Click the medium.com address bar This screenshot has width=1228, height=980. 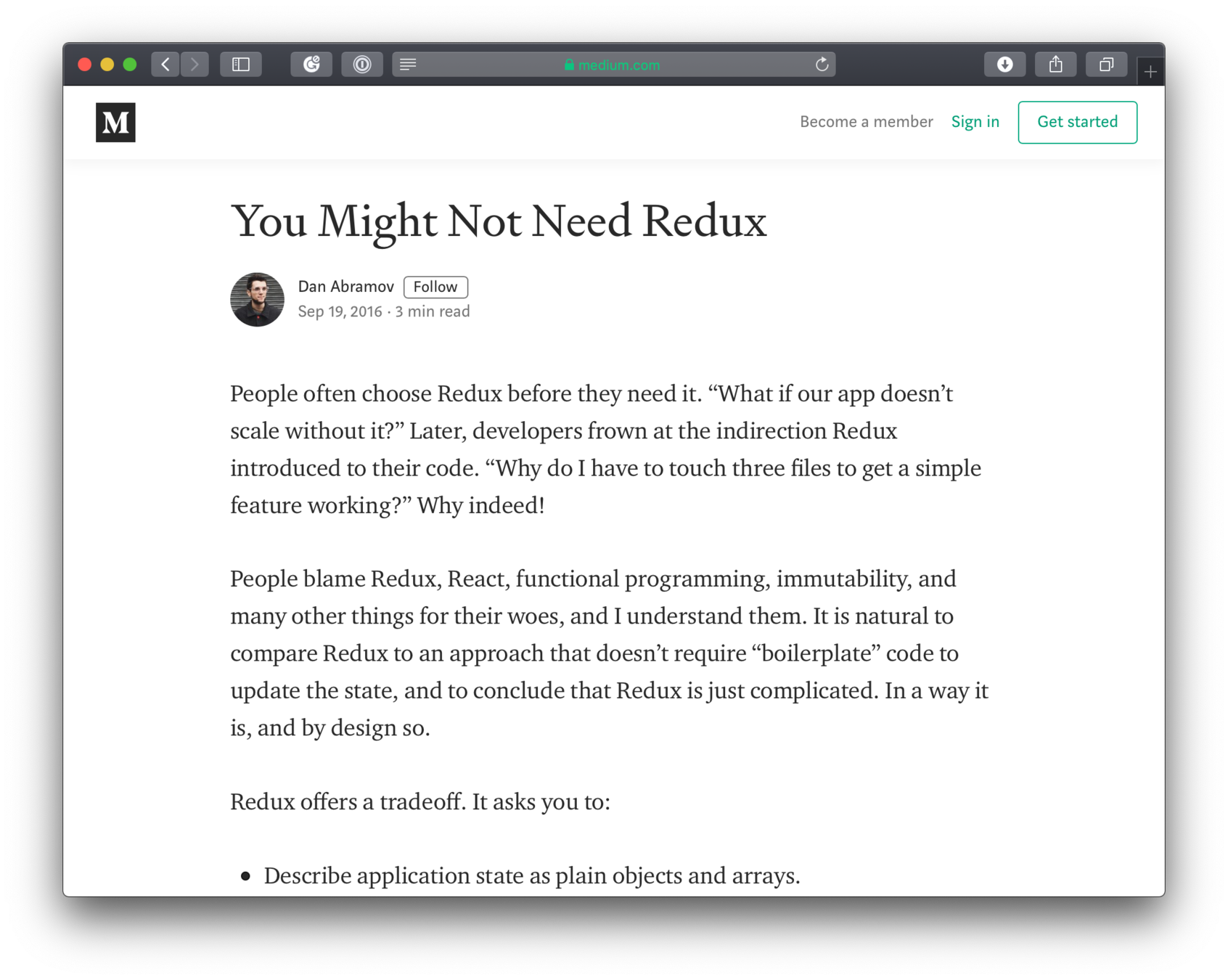614,65
